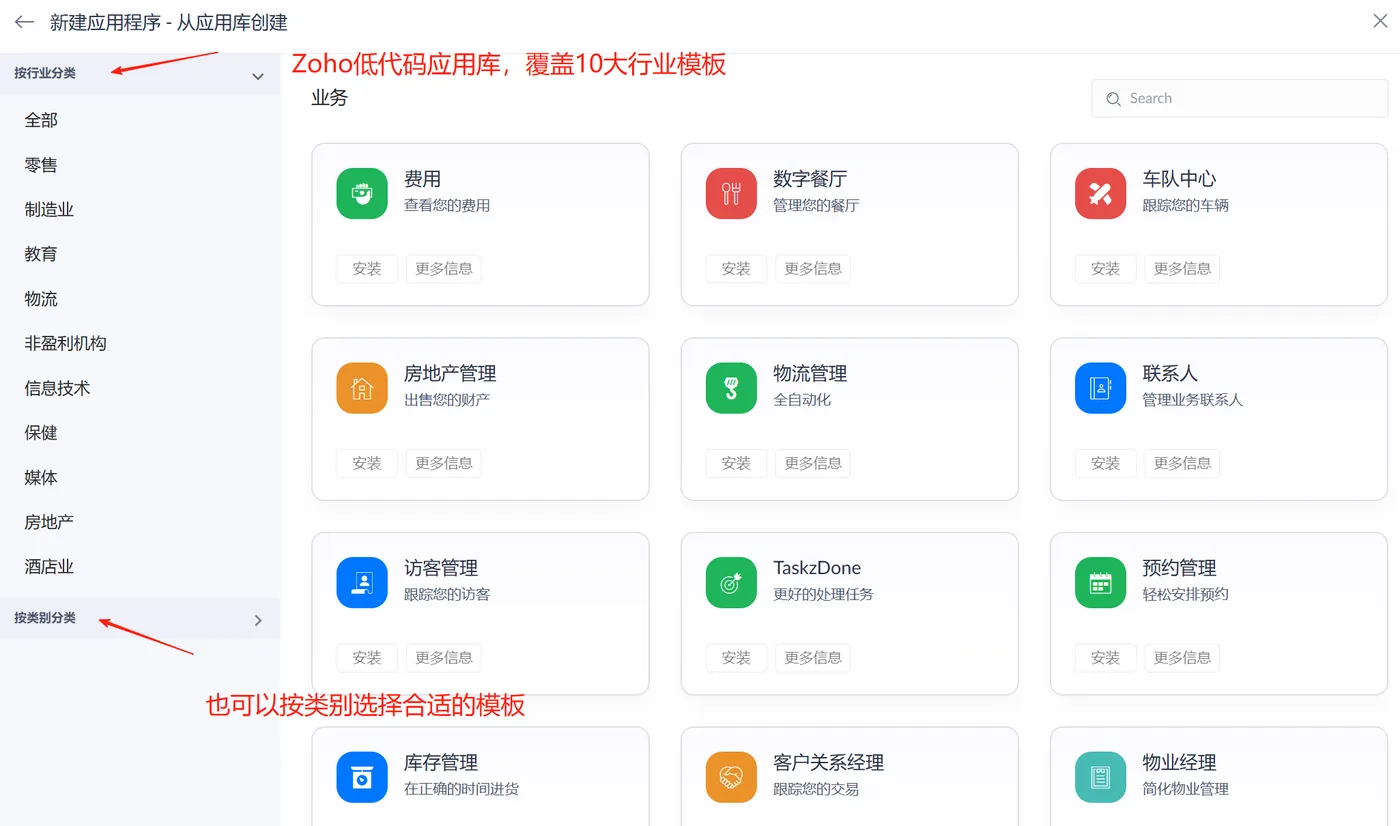Click the 客户关系经理 CRM app icon

(730, 777)
